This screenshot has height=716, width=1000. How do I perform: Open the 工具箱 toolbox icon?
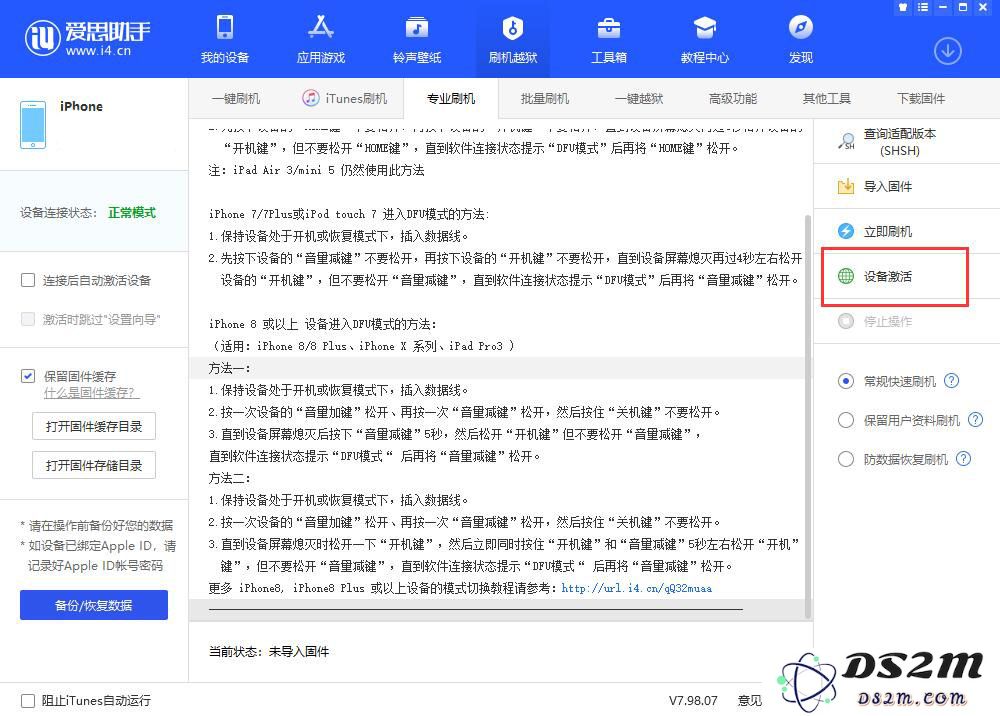(609, 27)
